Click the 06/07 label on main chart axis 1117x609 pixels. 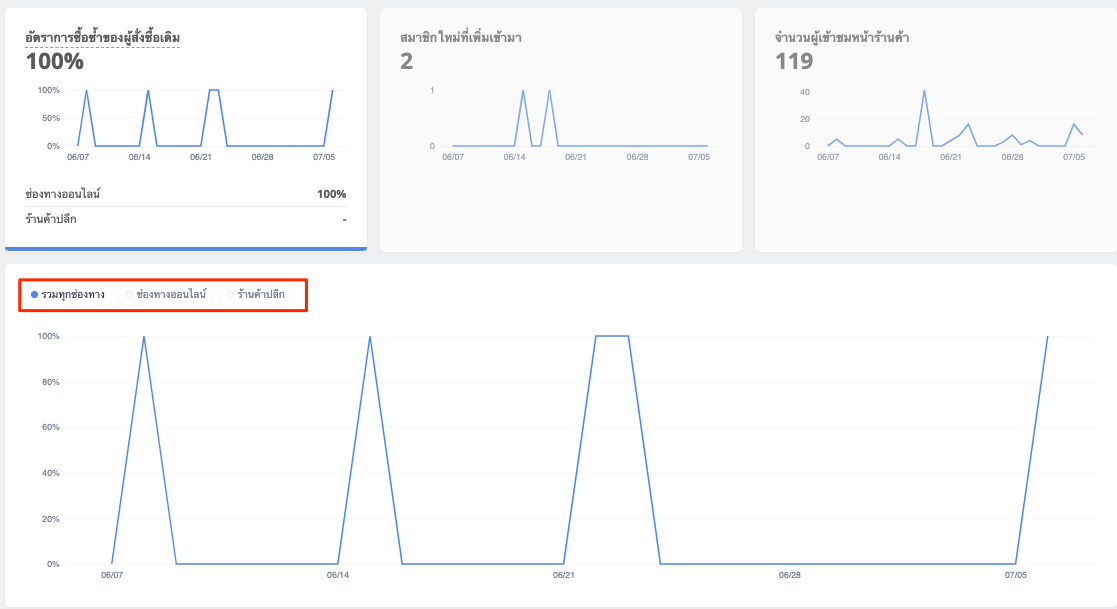(112, 575)
